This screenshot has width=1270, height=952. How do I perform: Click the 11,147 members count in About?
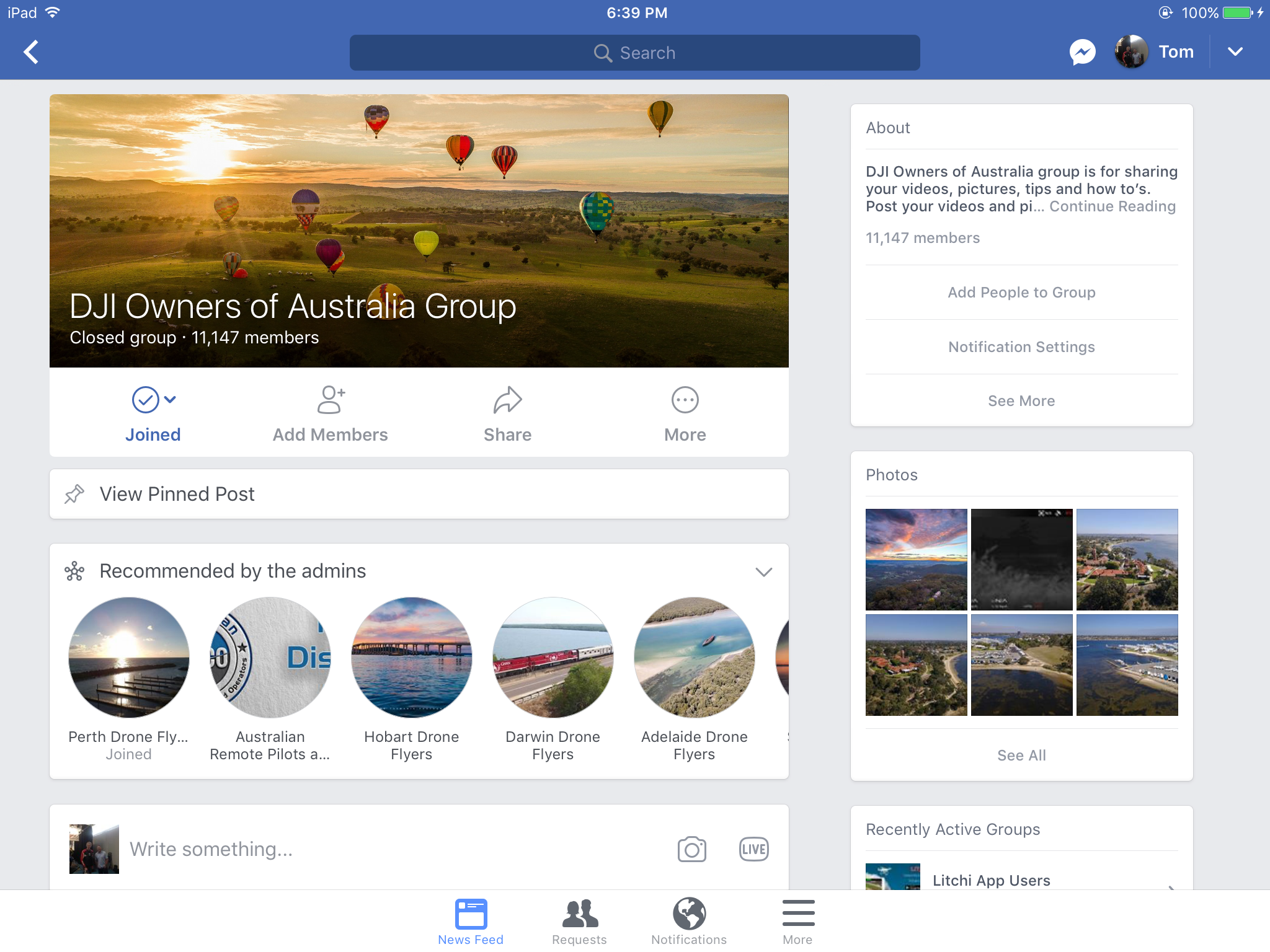(923, 238)
